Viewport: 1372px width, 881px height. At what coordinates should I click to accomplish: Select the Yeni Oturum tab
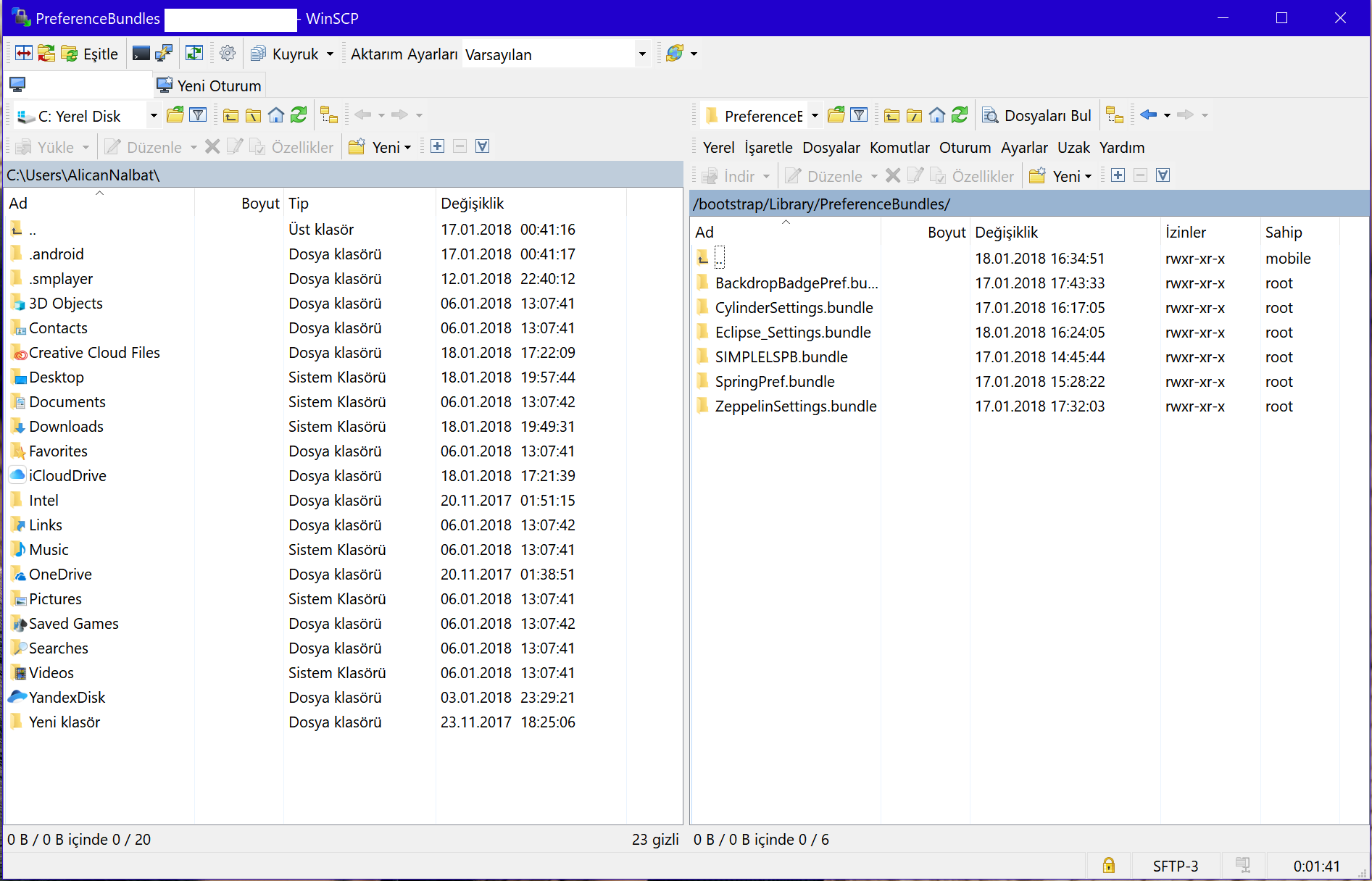(209, 85)
